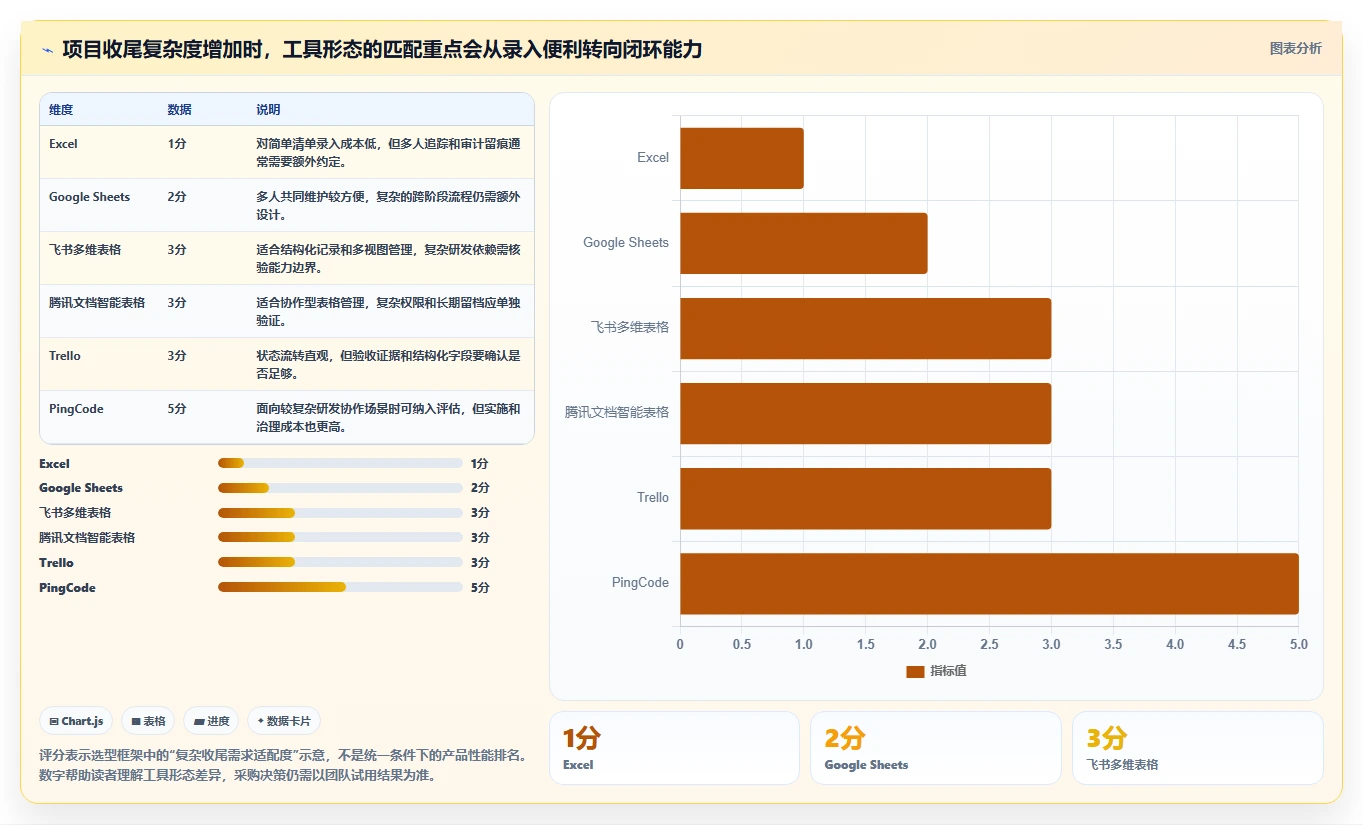Click the 2.5 tick on the x-axis
Viewport: 1363px width, 825px height.
click(x=989, y=645)
